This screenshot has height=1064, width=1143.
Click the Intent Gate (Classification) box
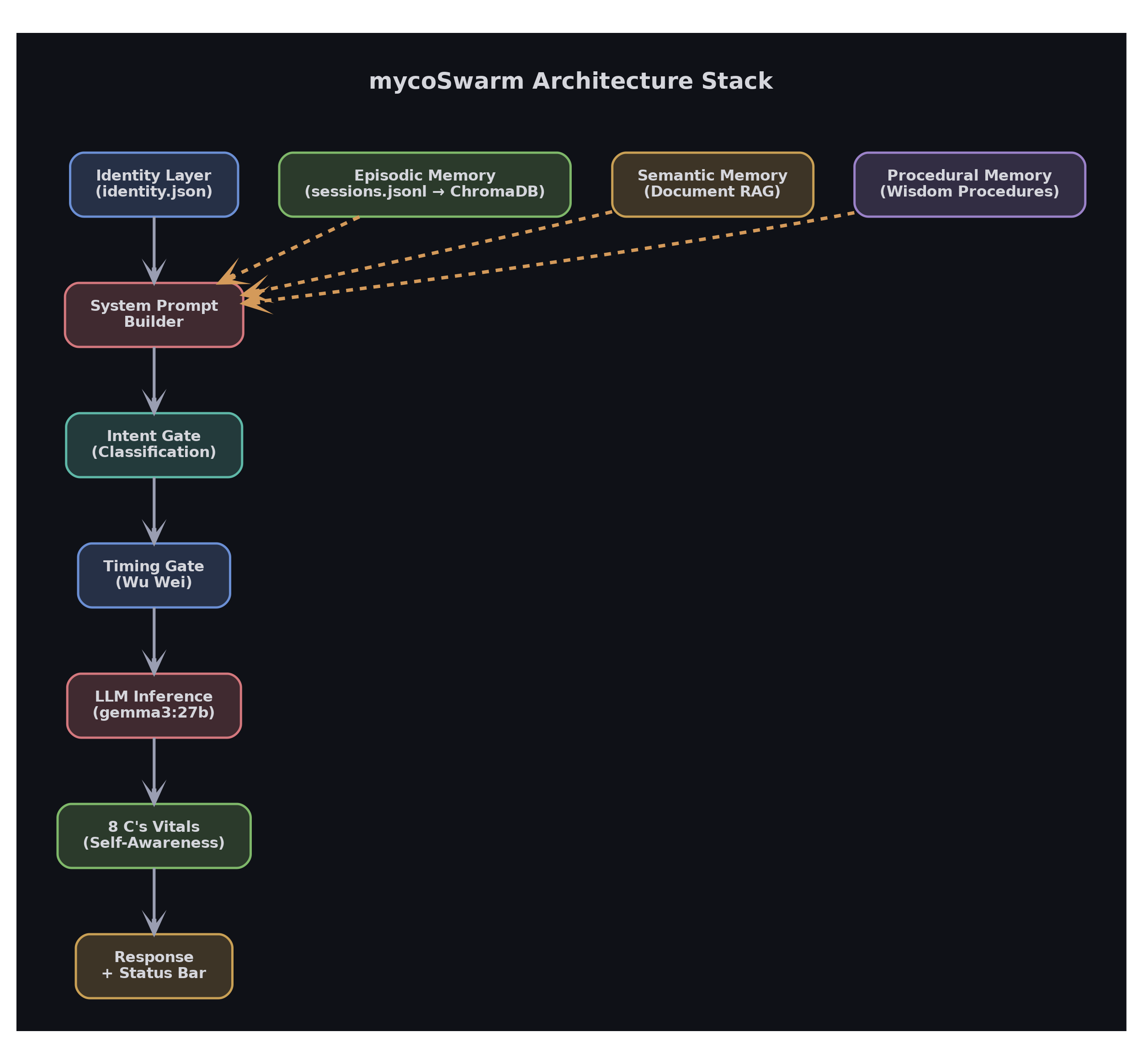(154, 445)
